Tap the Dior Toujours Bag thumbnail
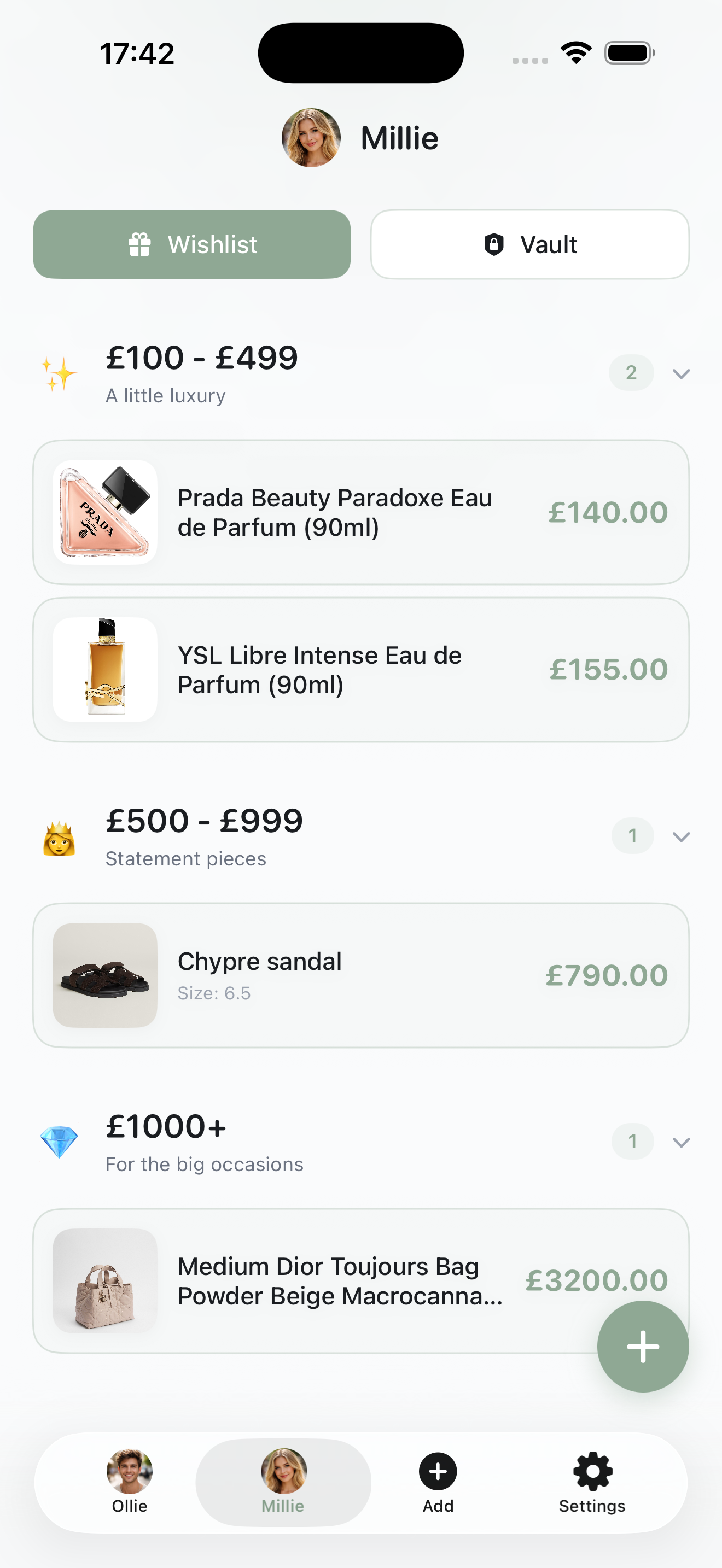This screenshot has height=1568, width=722. 106,1280
